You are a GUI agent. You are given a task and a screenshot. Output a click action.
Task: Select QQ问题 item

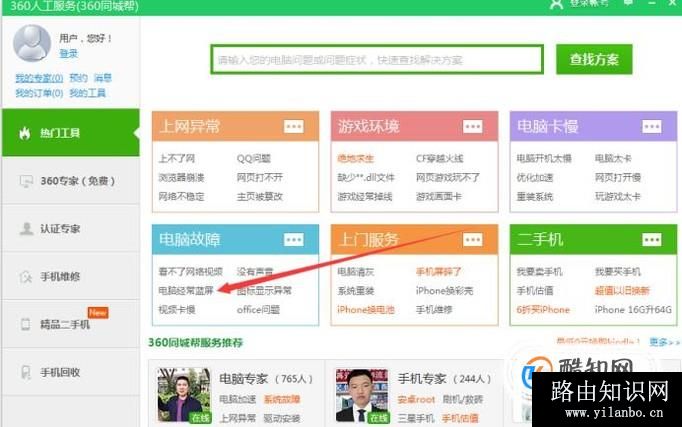click(254, 158)
